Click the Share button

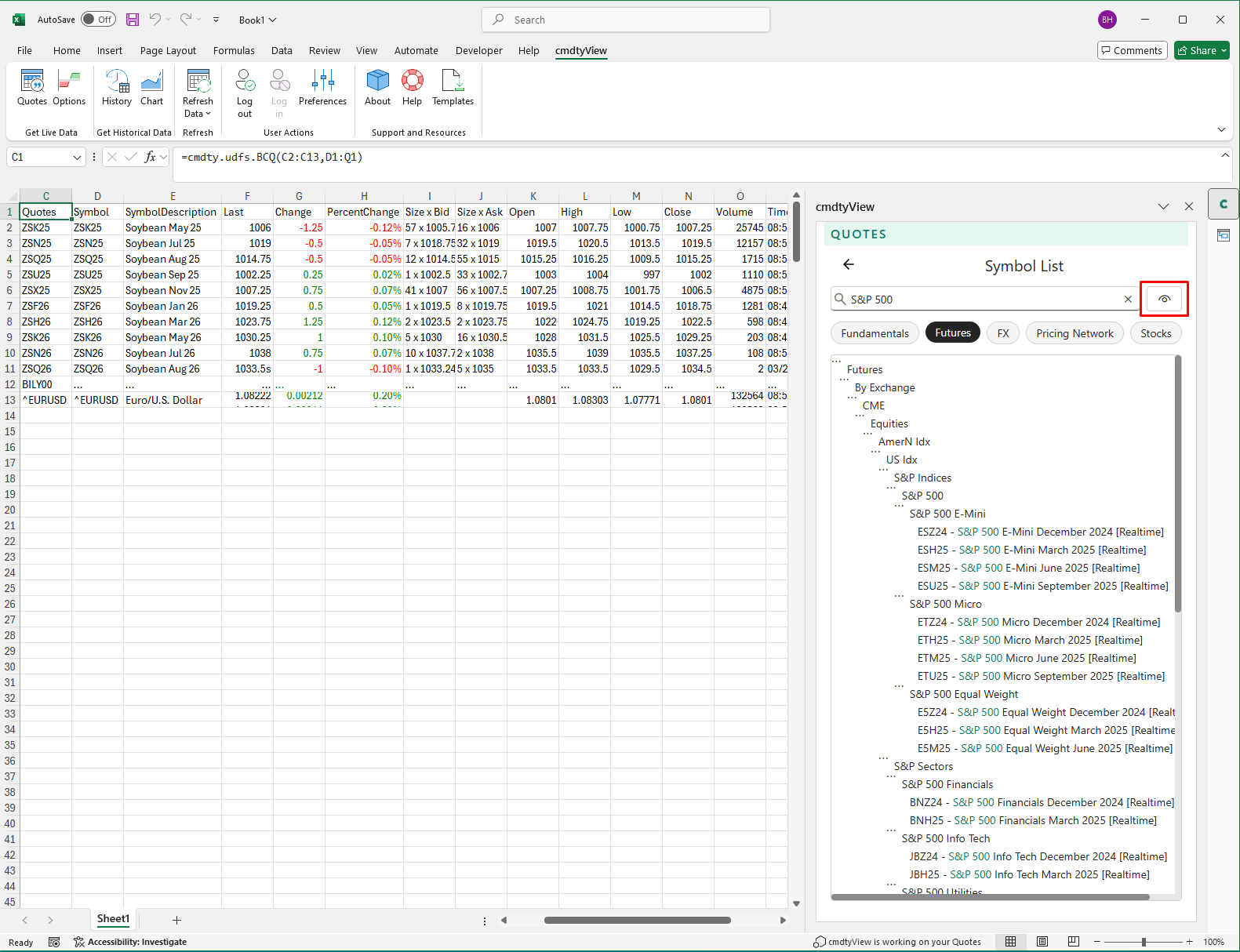(x=1202, y=50)
